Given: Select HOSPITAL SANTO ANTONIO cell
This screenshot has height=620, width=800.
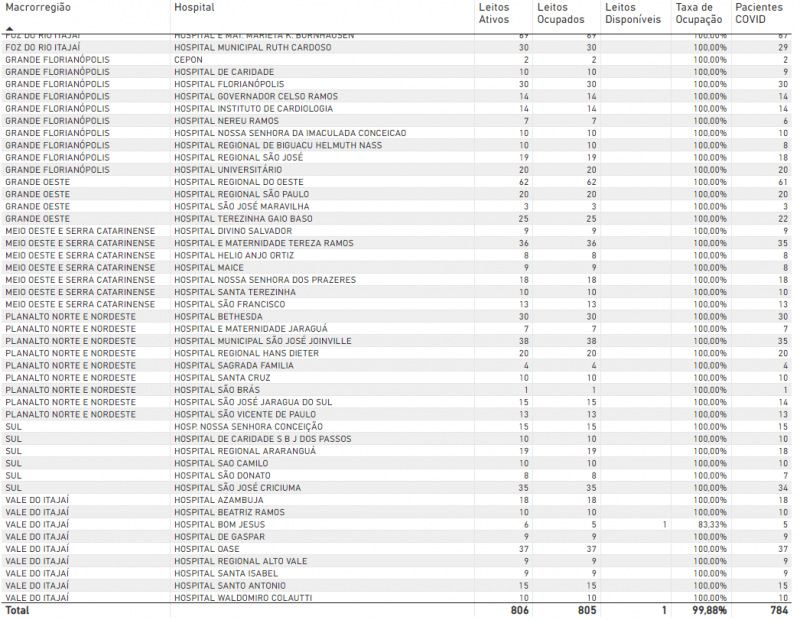Looking at the screenshot, I should pyautogui.click(x=230, y=586).
